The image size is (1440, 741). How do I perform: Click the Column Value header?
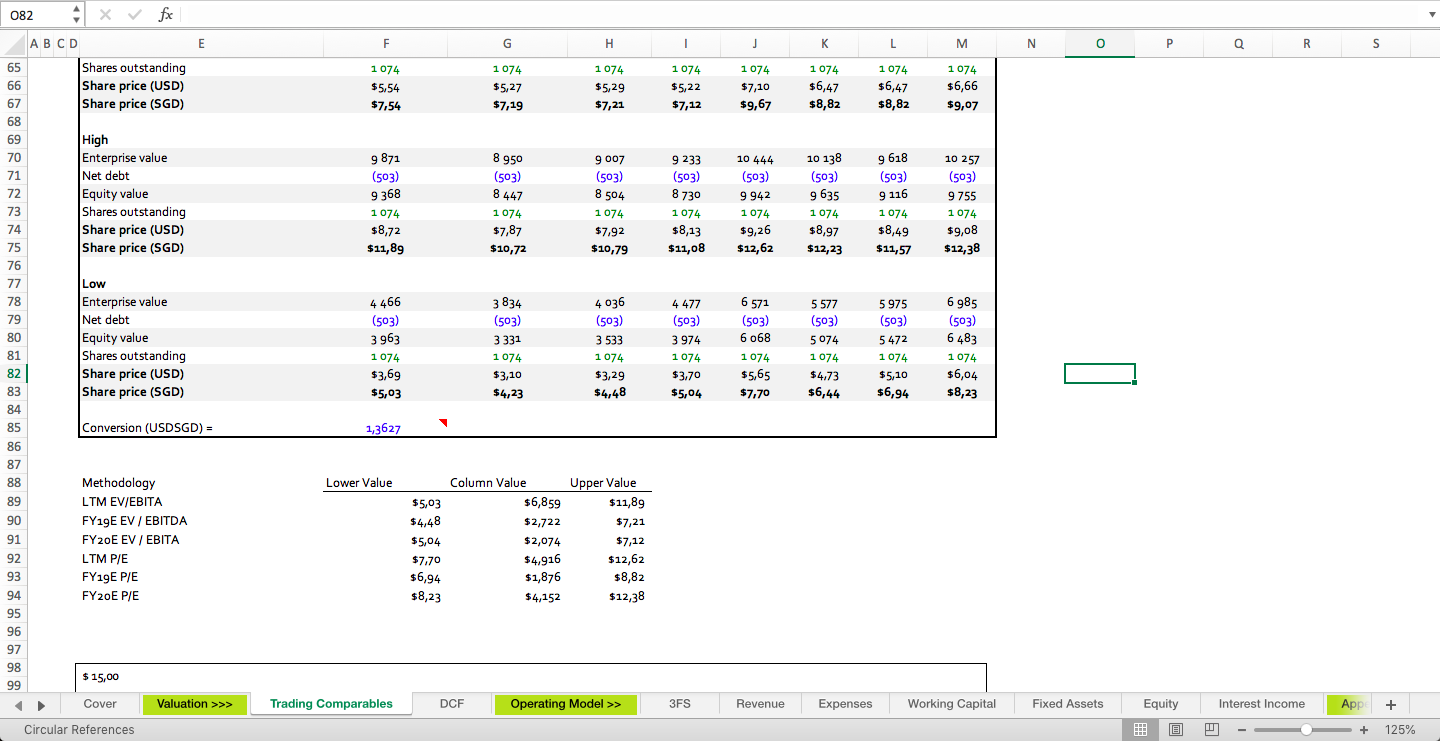click(488, 483)
